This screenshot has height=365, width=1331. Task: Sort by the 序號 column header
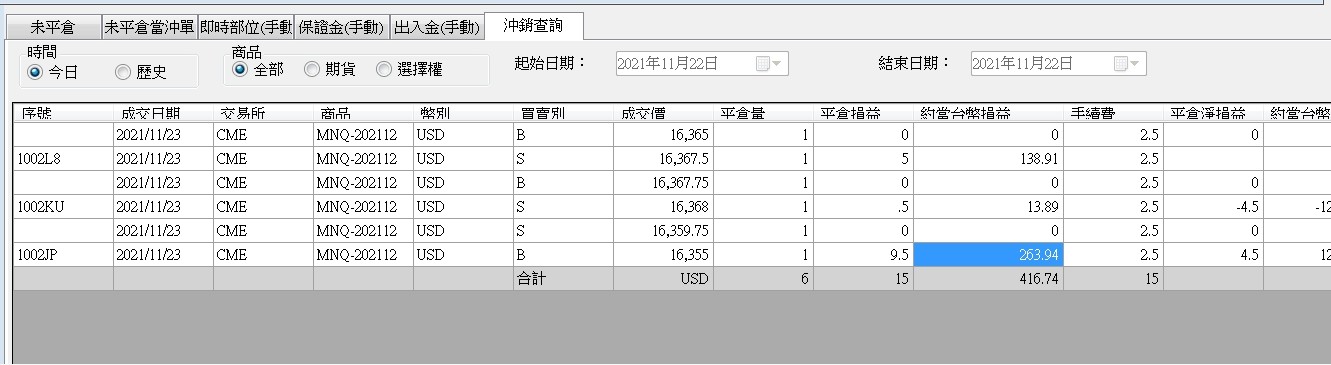pyautogui.click(x=63, y=113)
